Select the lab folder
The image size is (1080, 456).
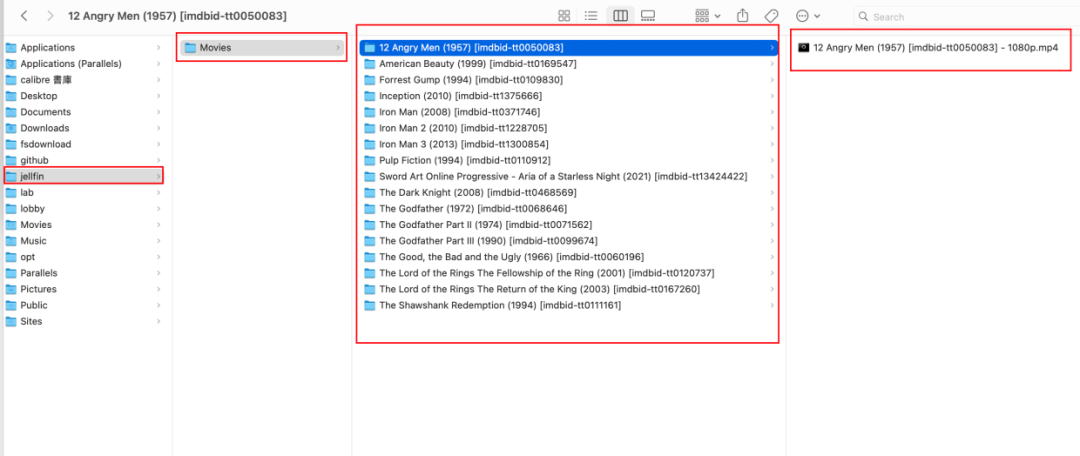83,192
